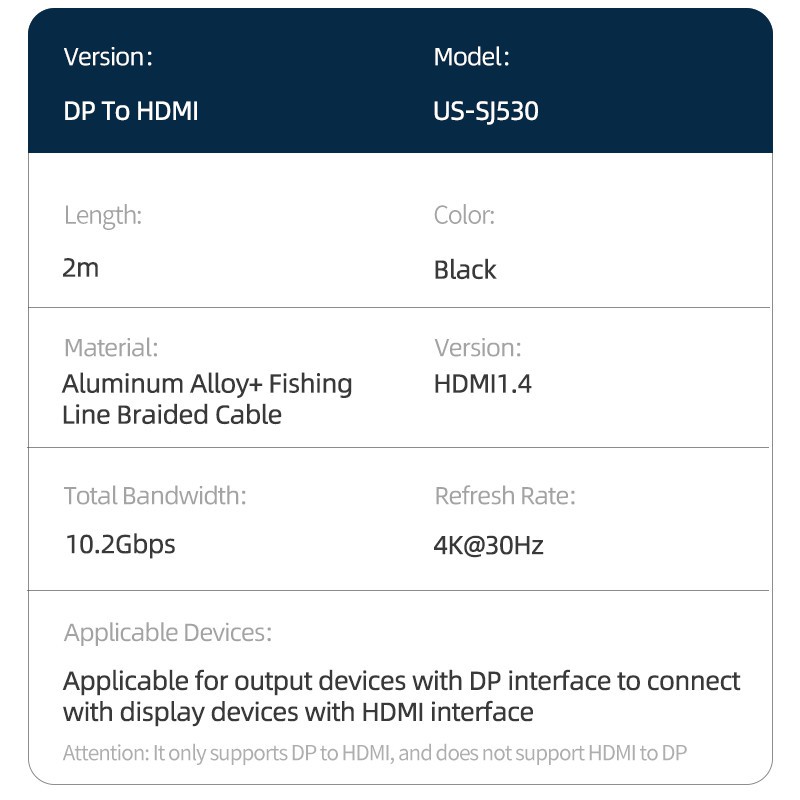The height and width of the screenshot is (800, 800).
Task: Click the Version label in the dark header
Action: [x=108, y=57]
